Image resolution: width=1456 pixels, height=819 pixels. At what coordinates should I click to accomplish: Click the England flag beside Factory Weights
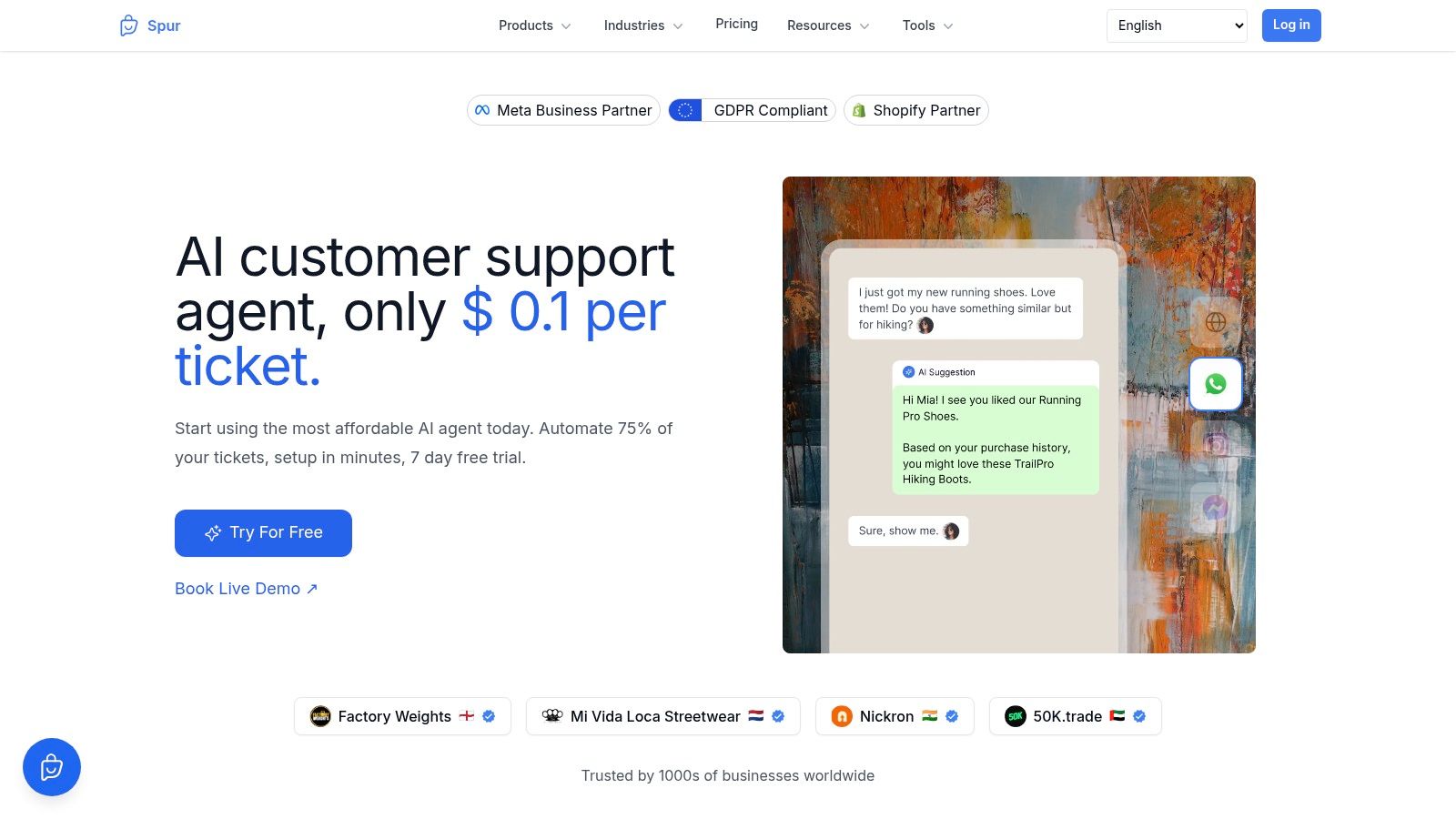pos(467,716)
